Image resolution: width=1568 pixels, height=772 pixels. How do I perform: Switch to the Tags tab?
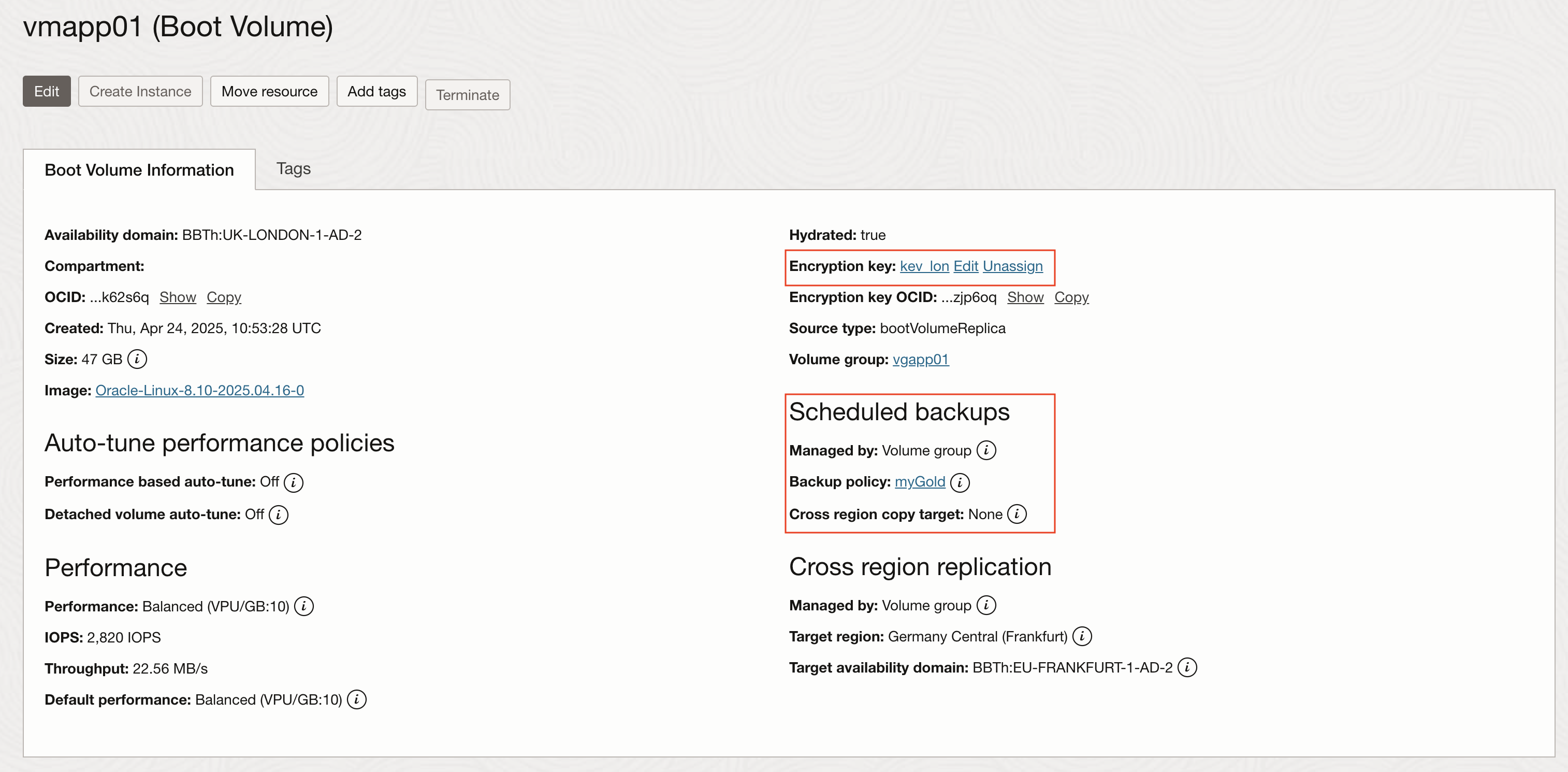click(x=294, y=168)
